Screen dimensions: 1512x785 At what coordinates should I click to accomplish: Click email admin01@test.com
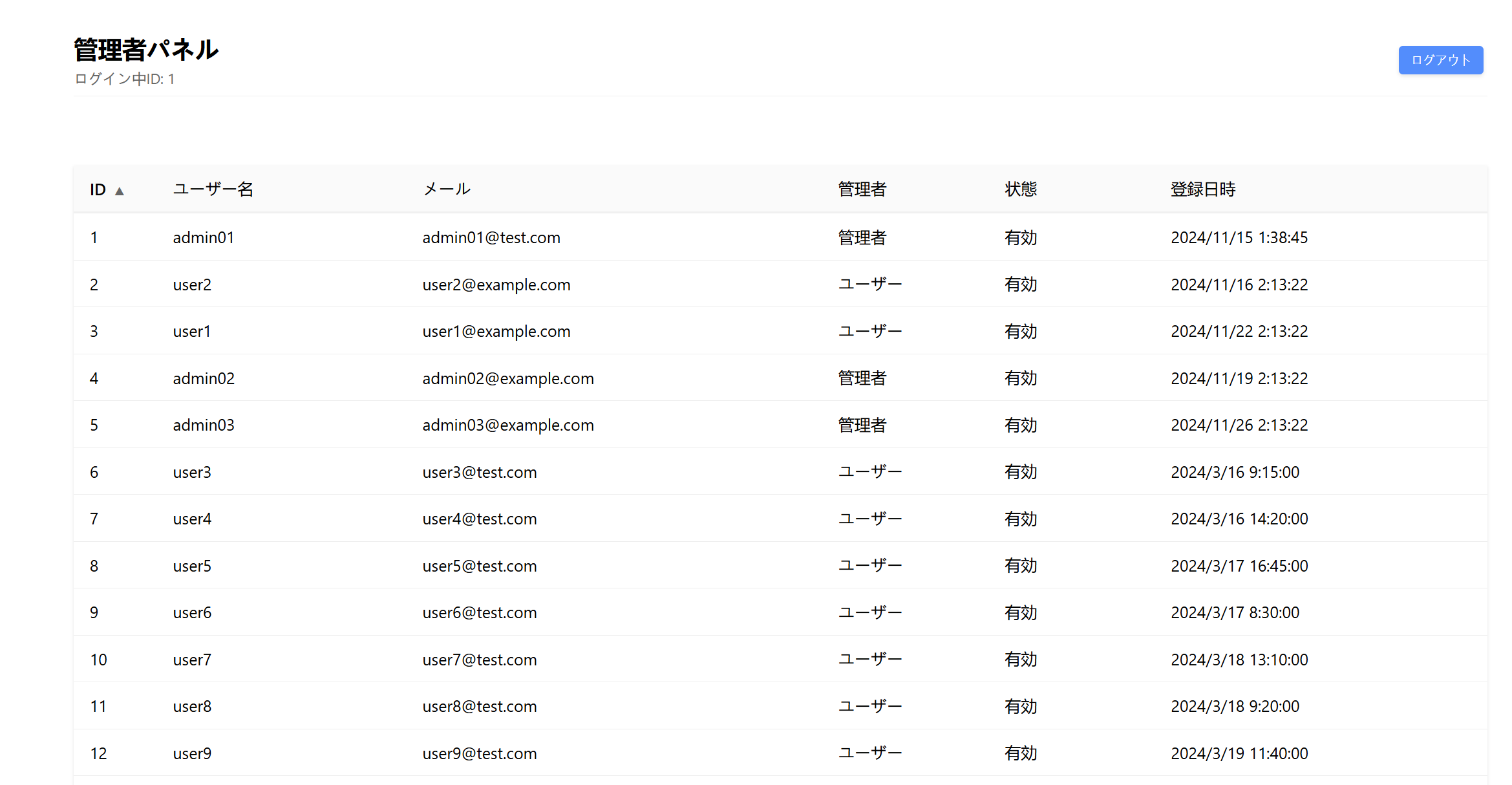click(491, 237)
